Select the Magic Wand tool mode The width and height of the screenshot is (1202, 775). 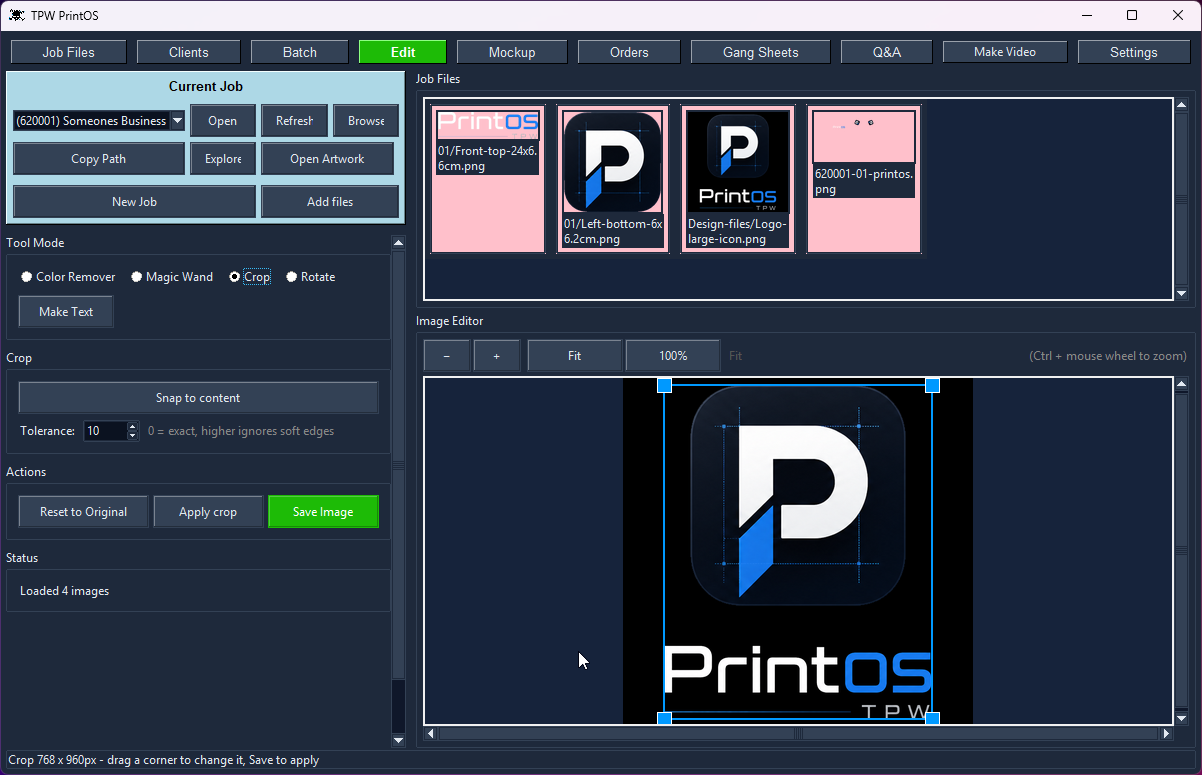pyautogui.click(x=137, y=277)
